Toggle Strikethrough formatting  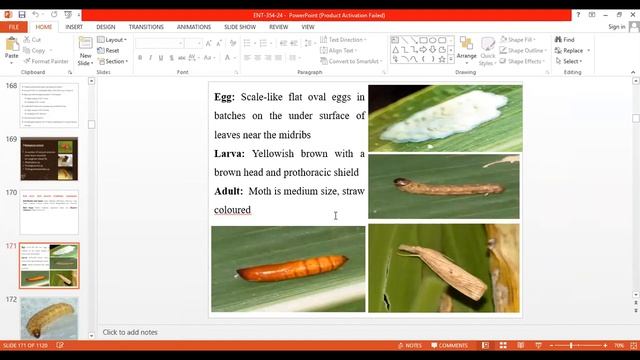click(x=182, y=58)
